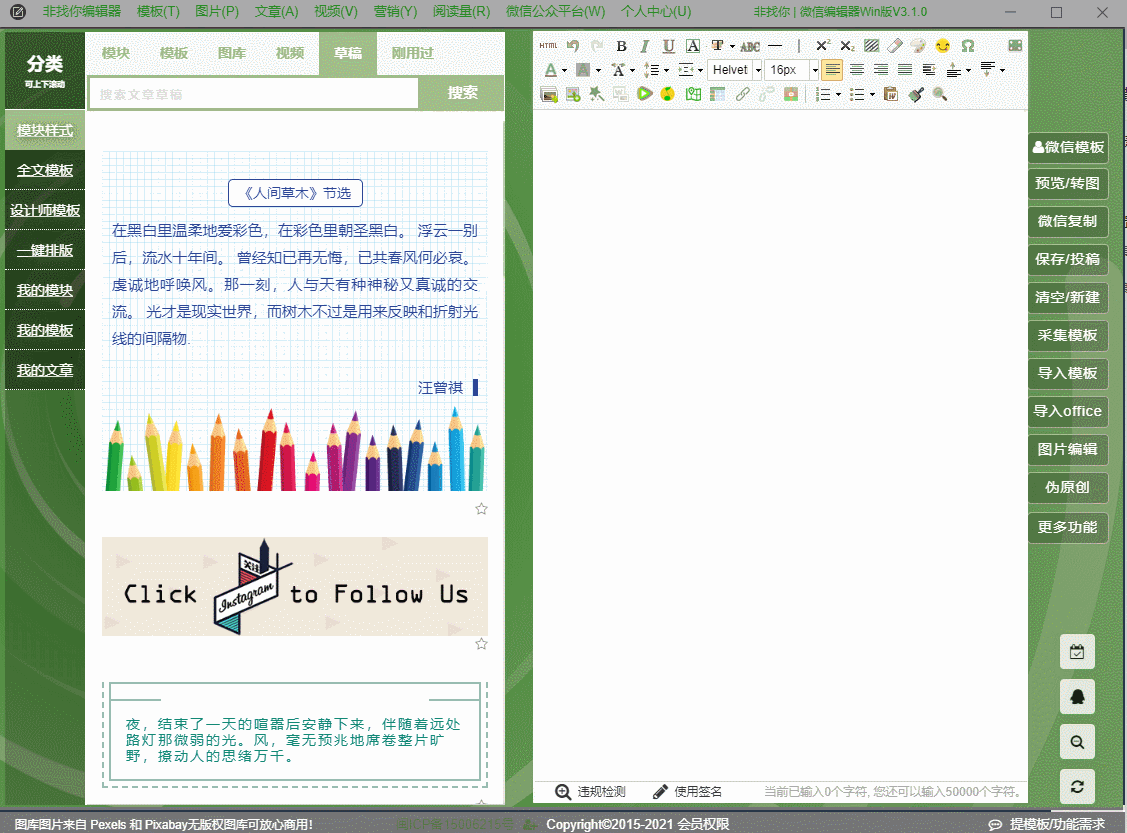1127x833 pixels.
Task: Toggle underline formatting
Action: 668,46
